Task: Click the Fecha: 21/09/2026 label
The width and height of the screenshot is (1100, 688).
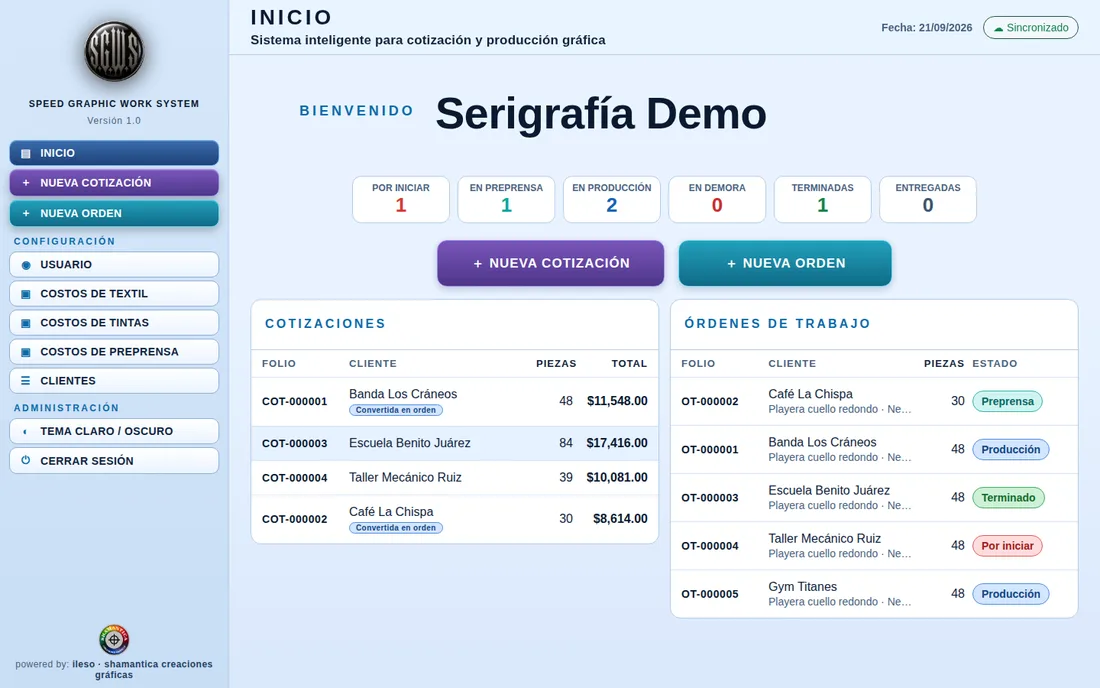Action: (x=927, y=28)
